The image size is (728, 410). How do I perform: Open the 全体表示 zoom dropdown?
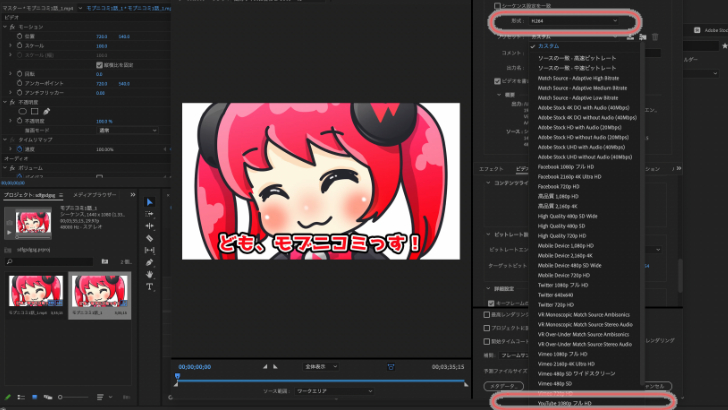point(321,367)
